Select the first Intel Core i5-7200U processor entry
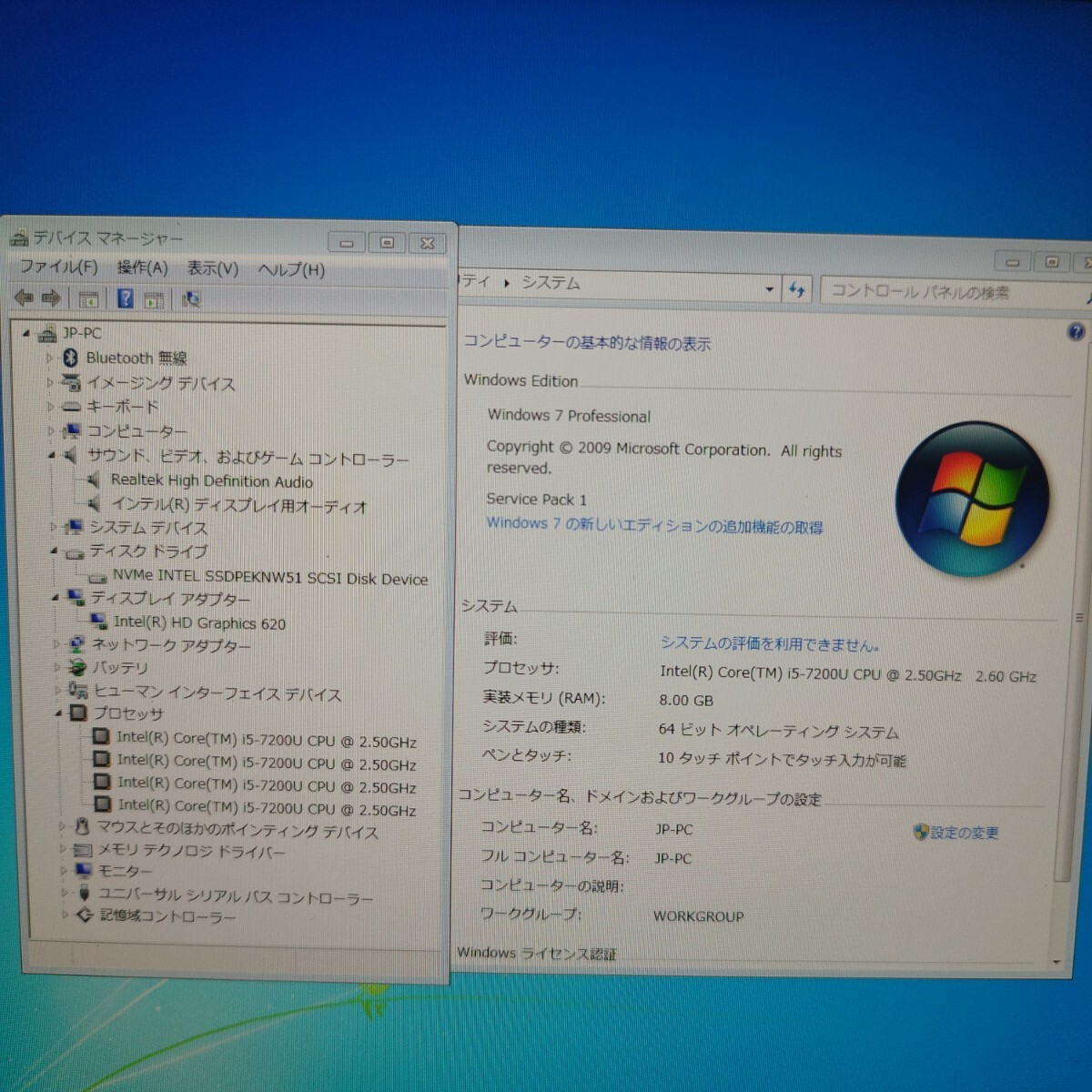Screen dimensions: 1092x1092 (x=266, y=740)
